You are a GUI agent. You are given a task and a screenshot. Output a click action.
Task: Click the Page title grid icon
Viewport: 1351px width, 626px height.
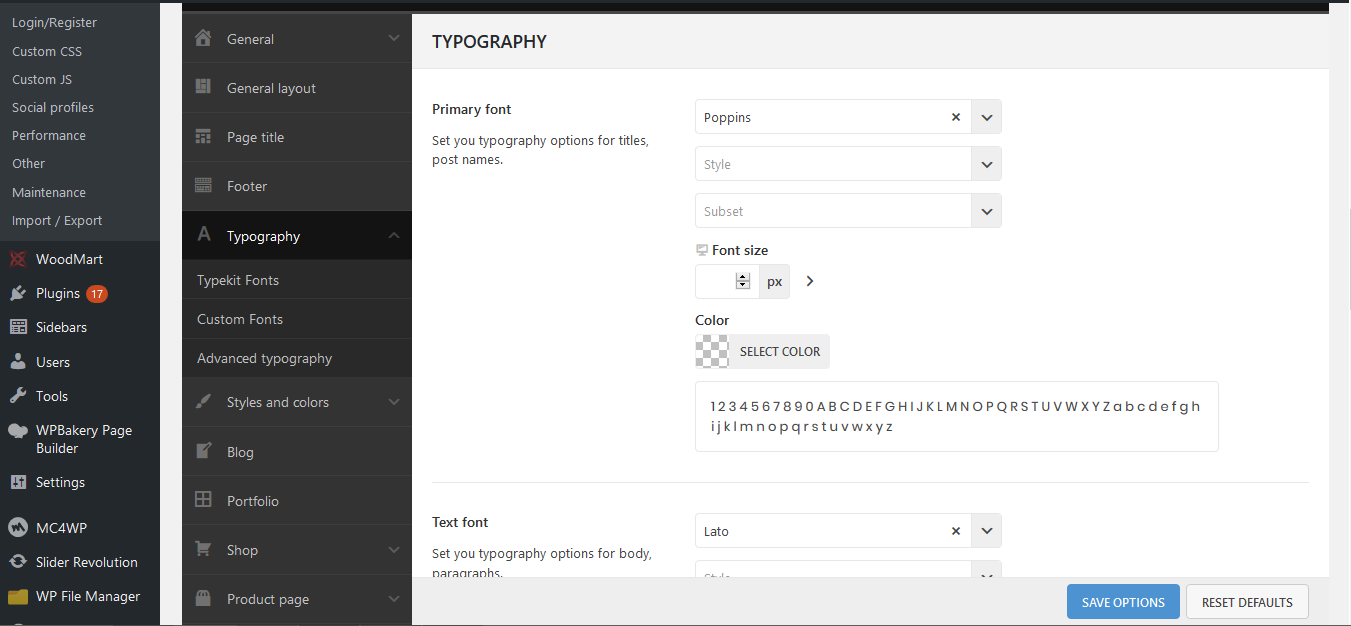tap(203, 137)
